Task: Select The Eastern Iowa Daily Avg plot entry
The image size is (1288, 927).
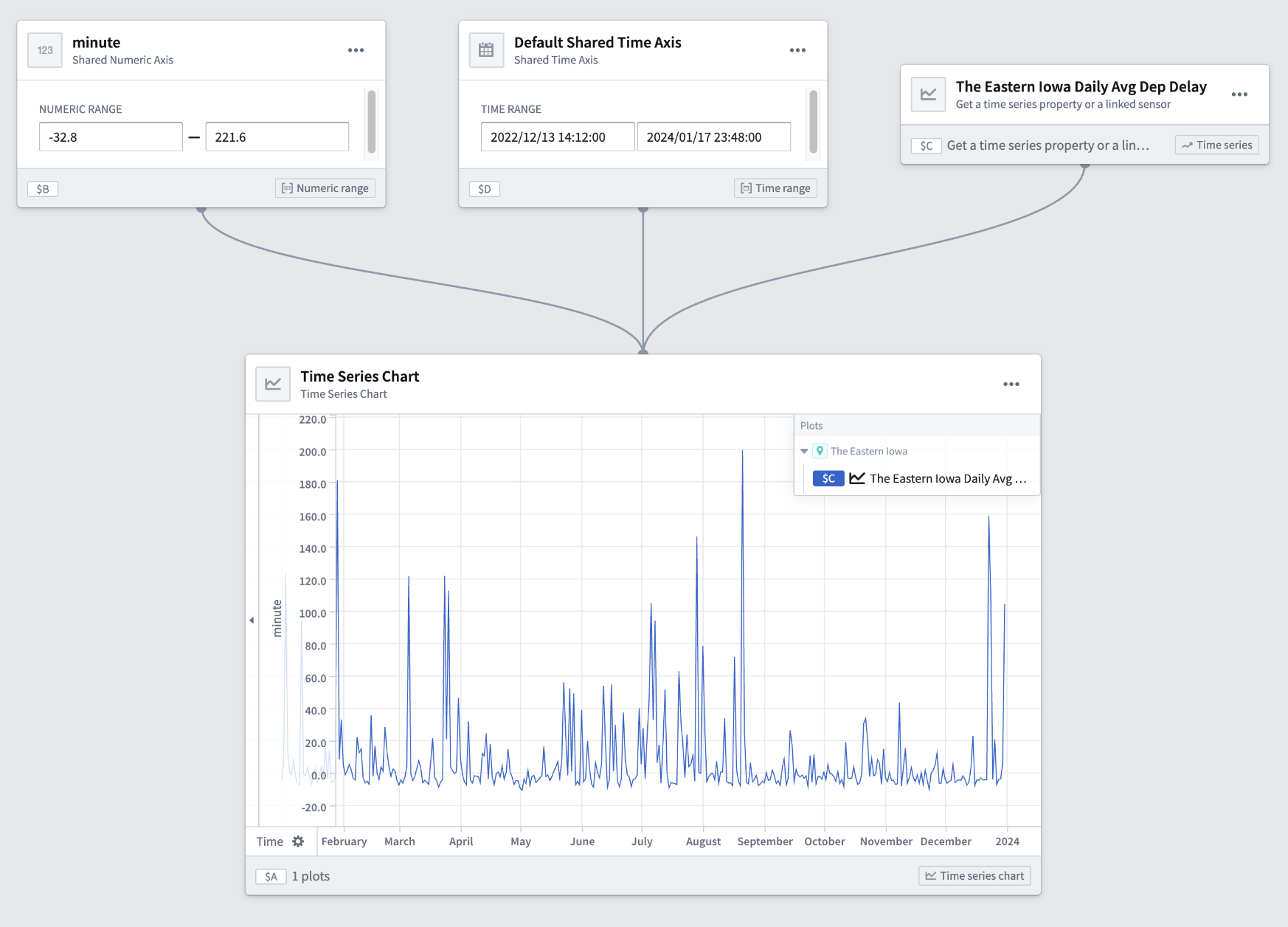Action: coord(921,478)
